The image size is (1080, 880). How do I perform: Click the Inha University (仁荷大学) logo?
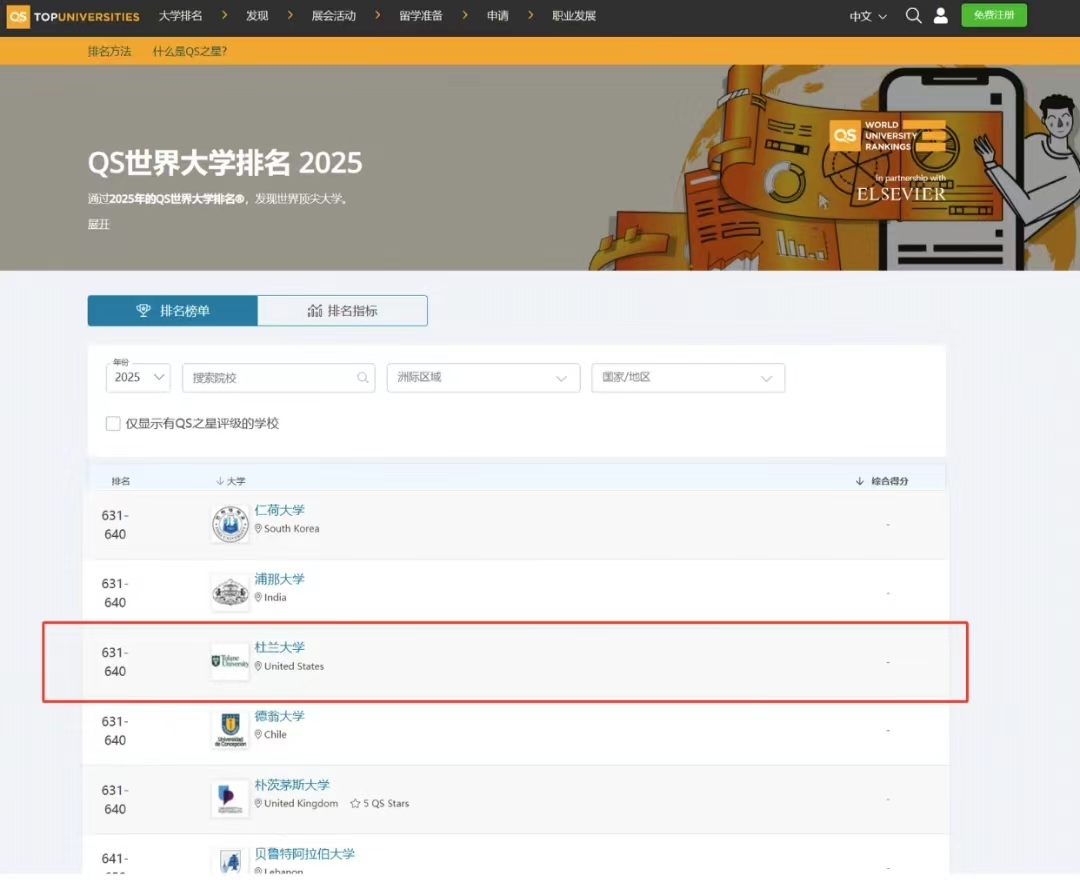[230, 525]
